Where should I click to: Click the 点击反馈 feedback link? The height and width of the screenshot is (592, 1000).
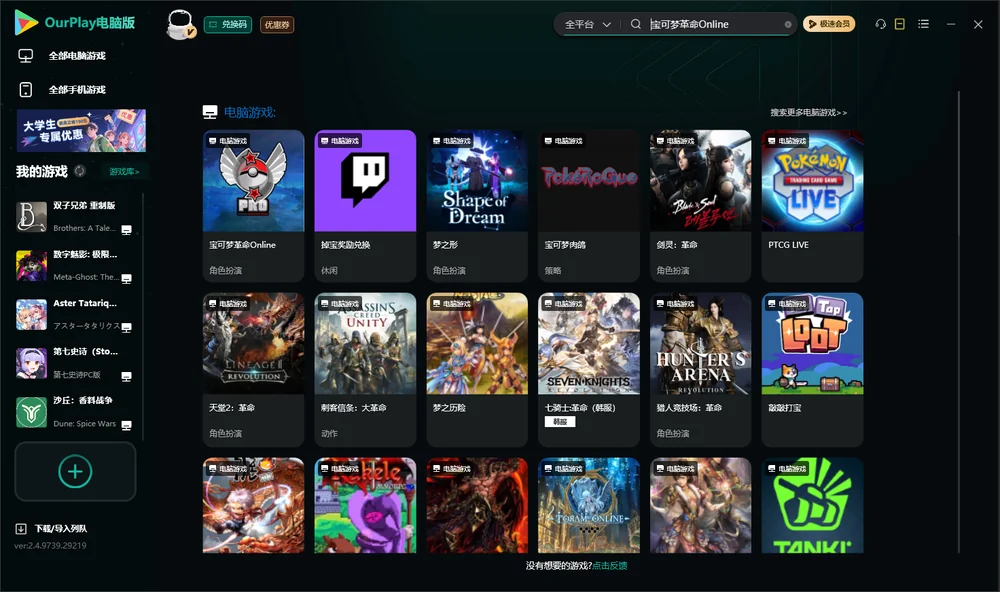click(610, 565)
